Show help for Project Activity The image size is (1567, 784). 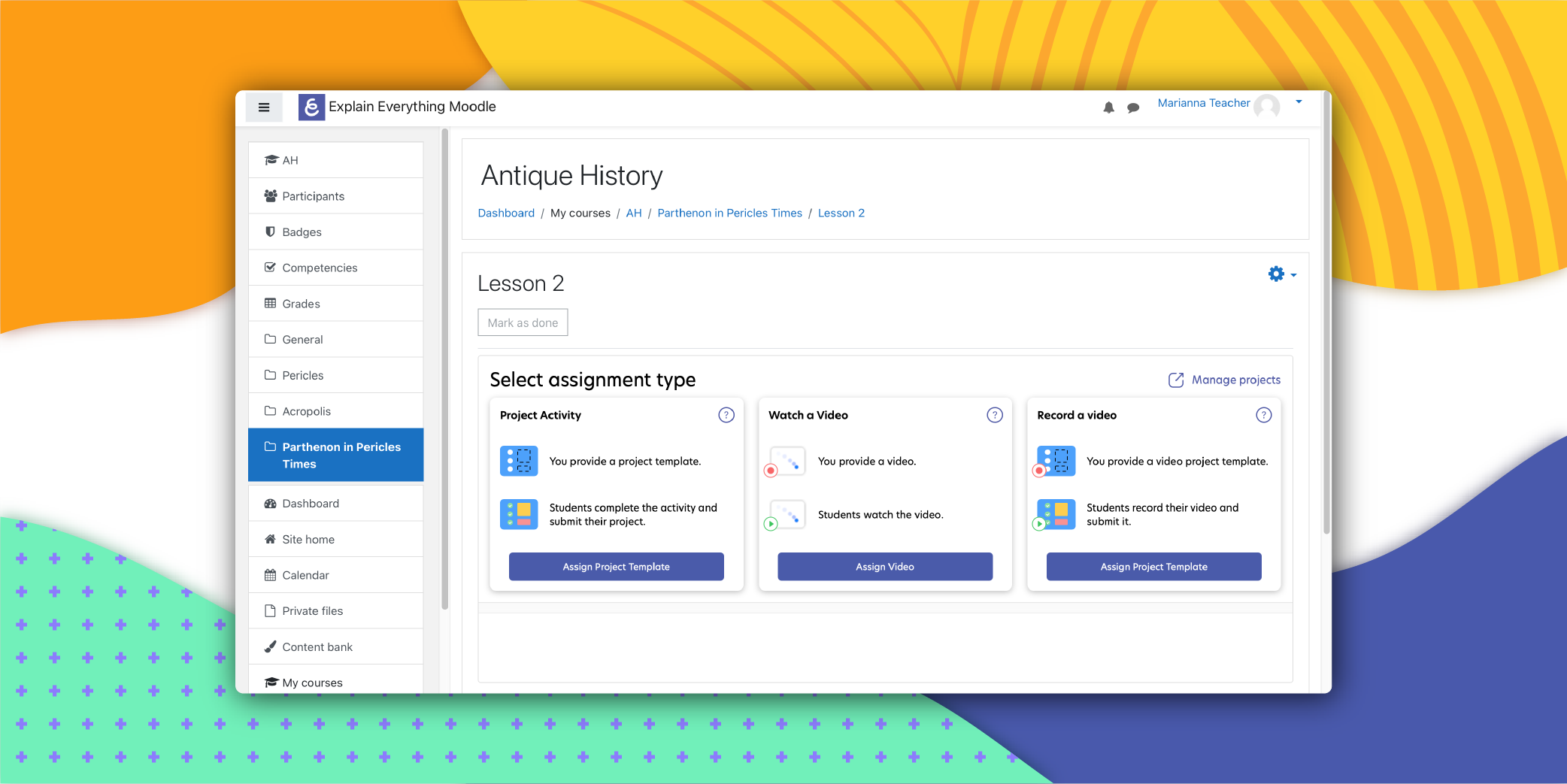[x=726, y=415]
